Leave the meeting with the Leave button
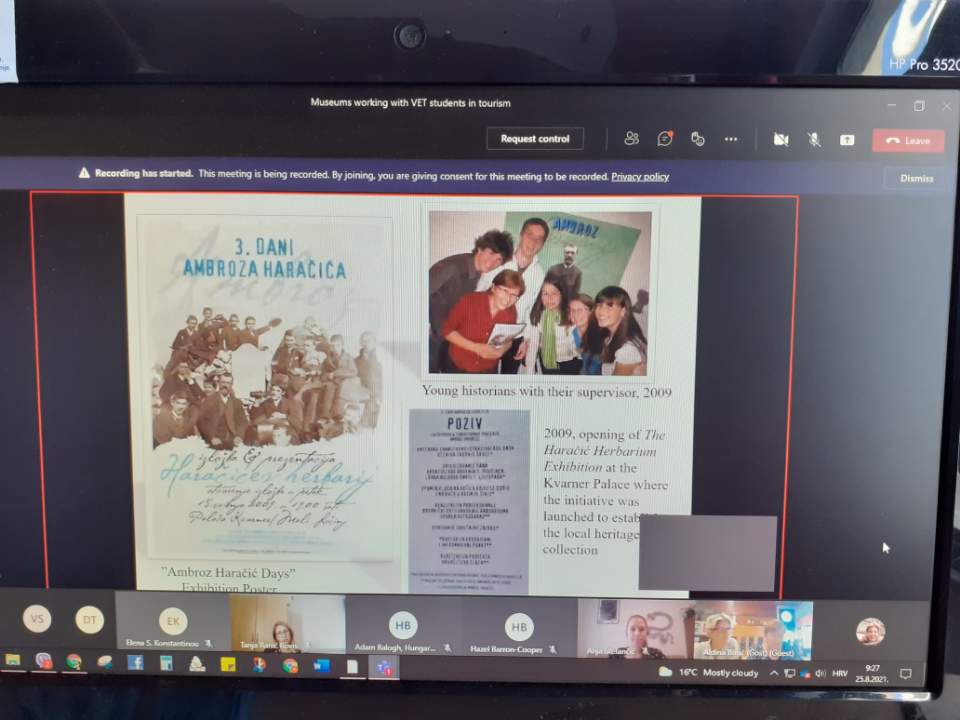The image size is (960, 720). pyautogui.click(x=908, y=141)
